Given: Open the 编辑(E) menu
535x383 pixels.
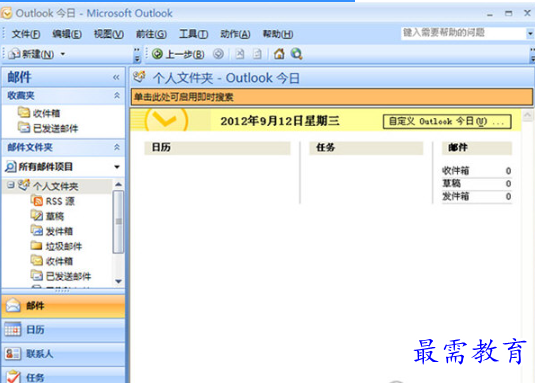Looking at the screenshot, I should pyautogui.click(x=67, y=34).
